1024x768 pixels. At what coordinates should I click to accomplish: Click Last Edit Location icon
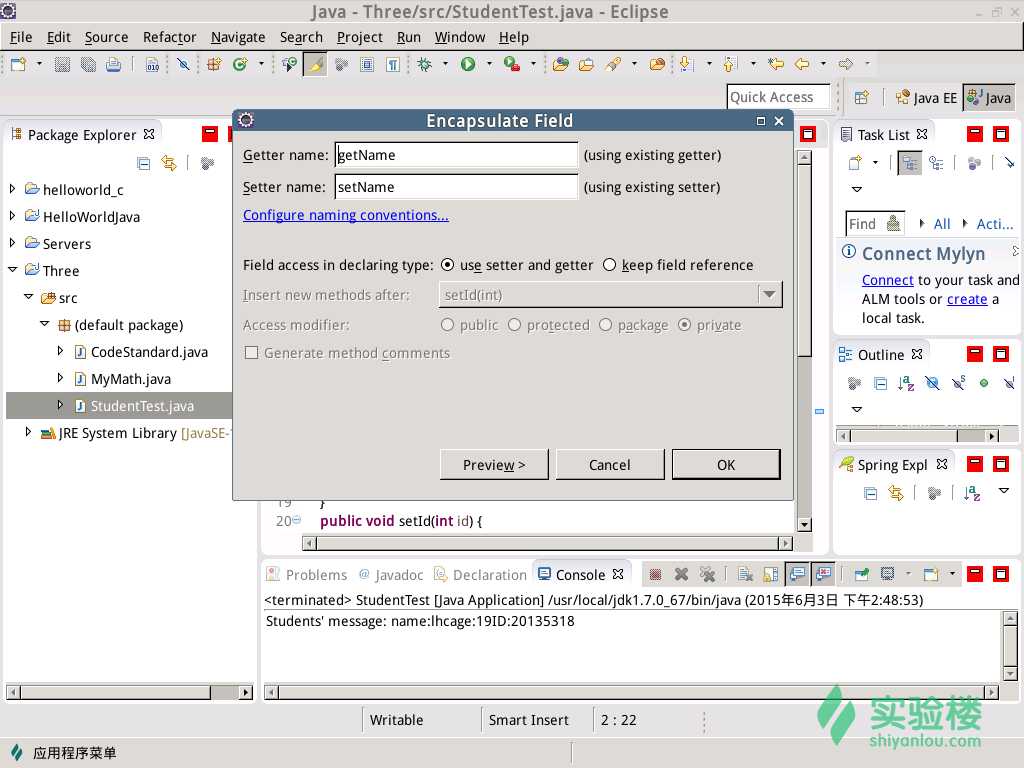click(776, 64)
